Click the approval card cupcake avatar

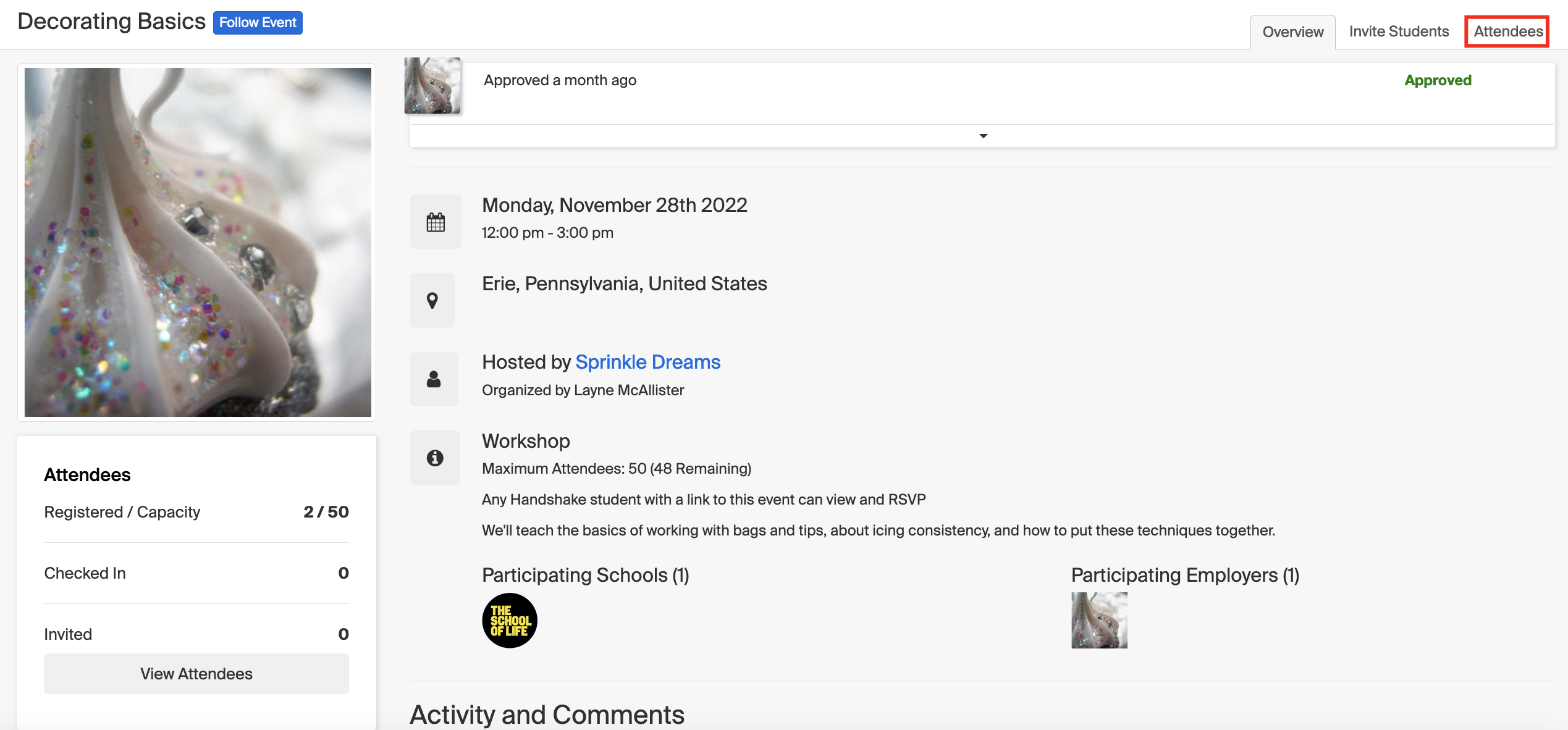(432, 85)
